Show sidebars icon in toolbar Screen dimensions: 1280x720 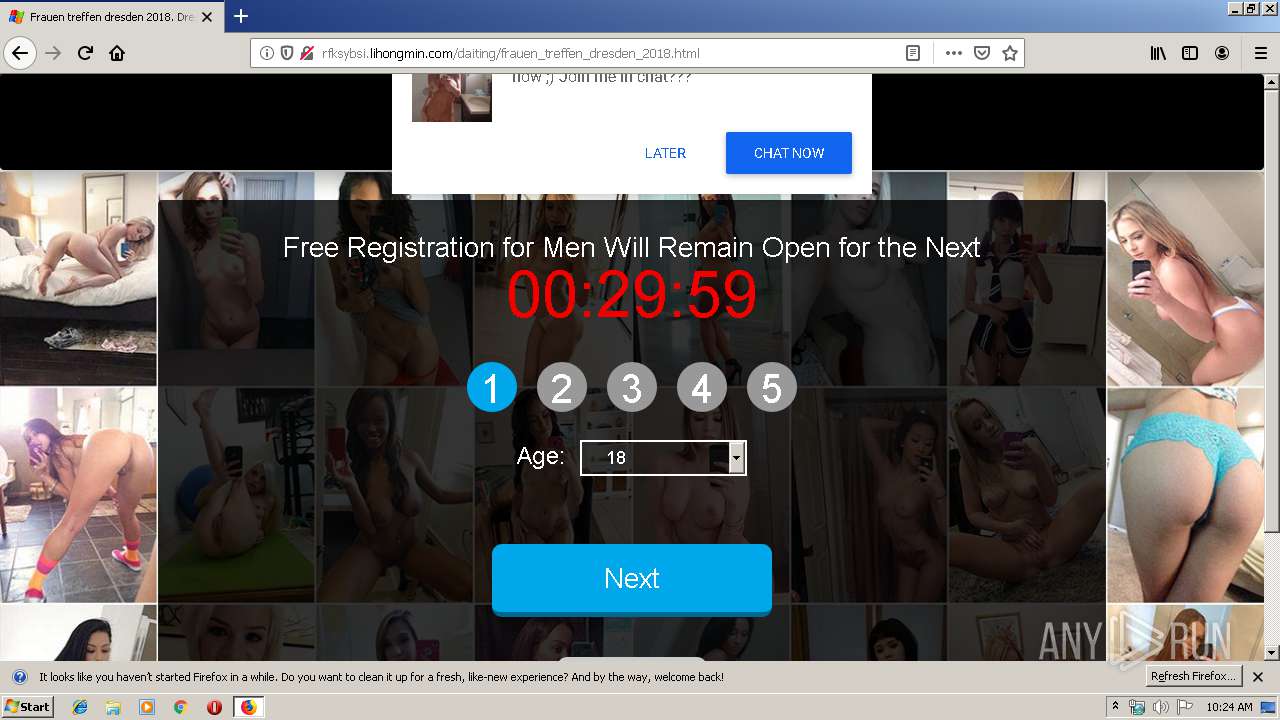pyautogui.click(x=1190, y=53)
